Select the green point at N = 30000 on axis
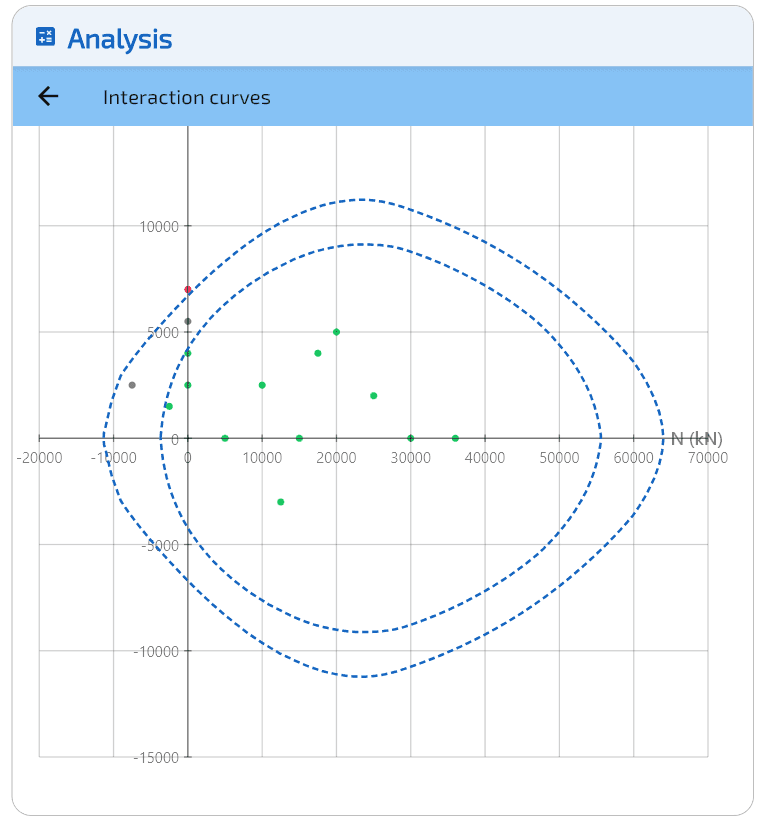 (410, 438)
